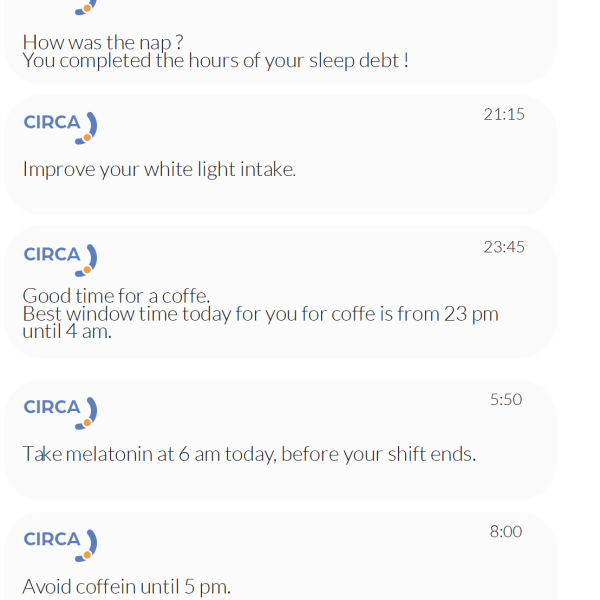Open the "Take melatonin at 6 am" message
The height and width of the screenshot is (600, 600).
[249, 454]
